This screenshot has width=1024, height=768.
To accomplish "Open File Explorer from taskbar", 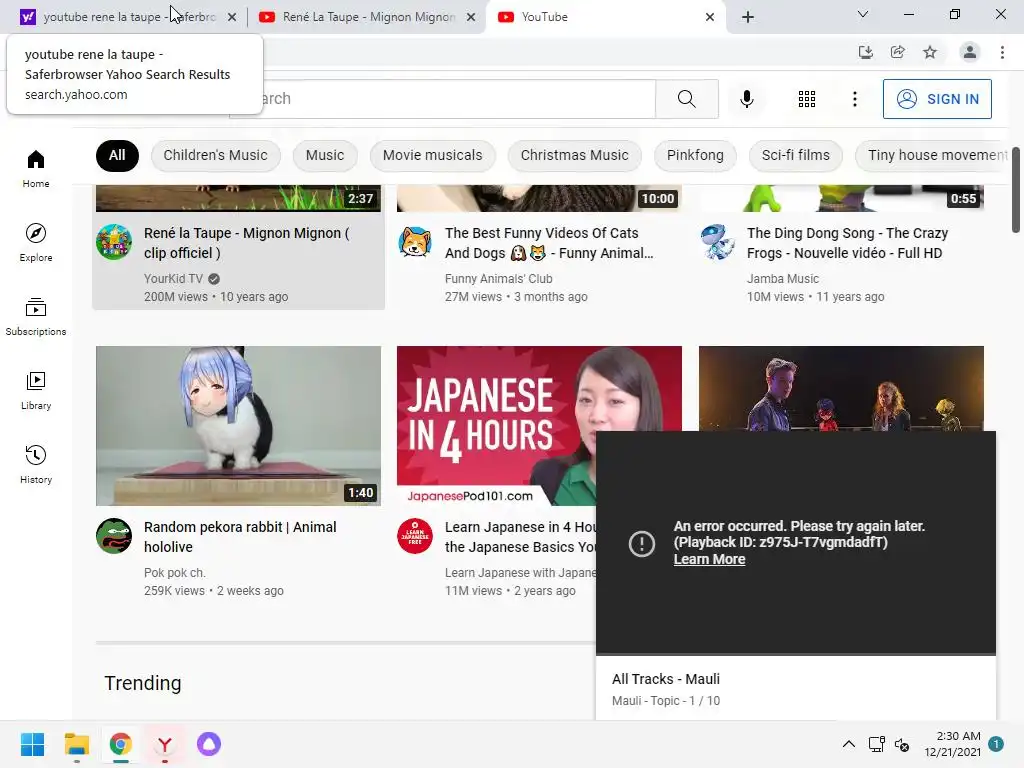I will (76, 744).
